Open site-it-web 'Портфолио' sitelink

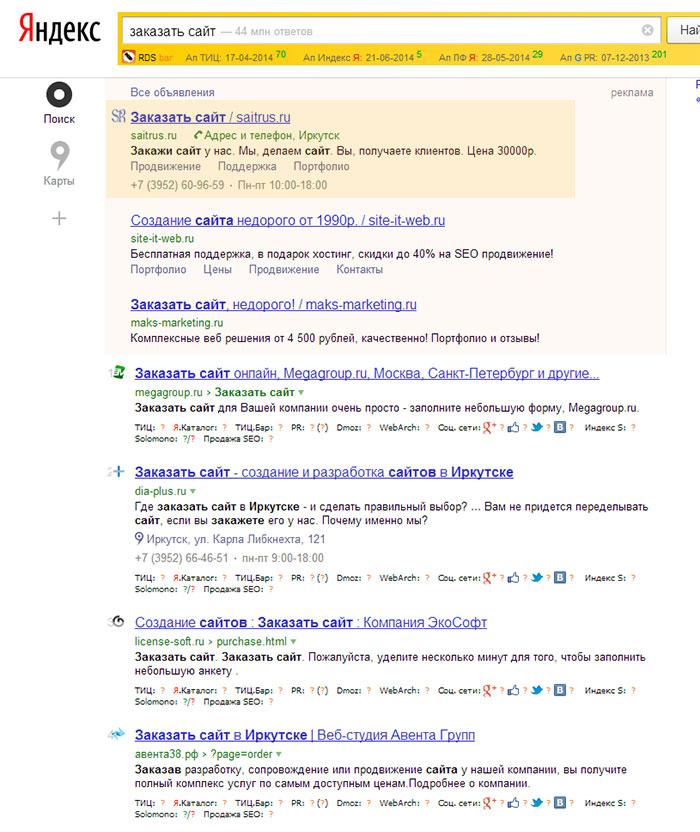(159, 270)
